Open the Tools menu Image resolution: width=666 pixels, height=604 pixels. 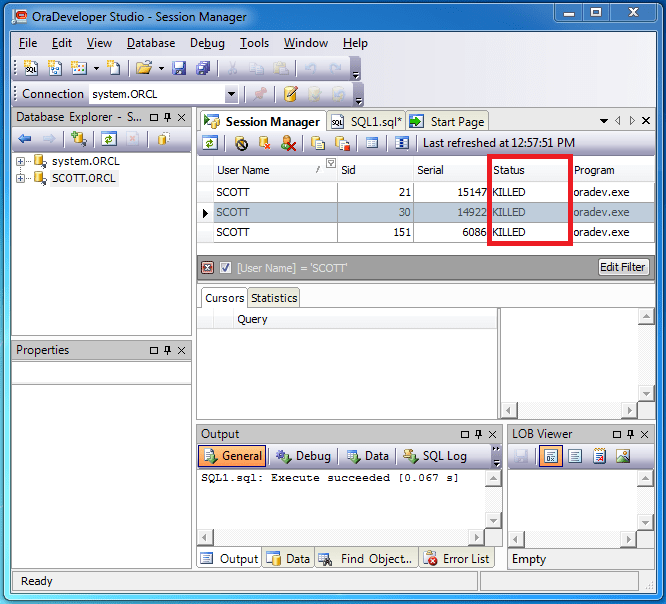(254, 43)
